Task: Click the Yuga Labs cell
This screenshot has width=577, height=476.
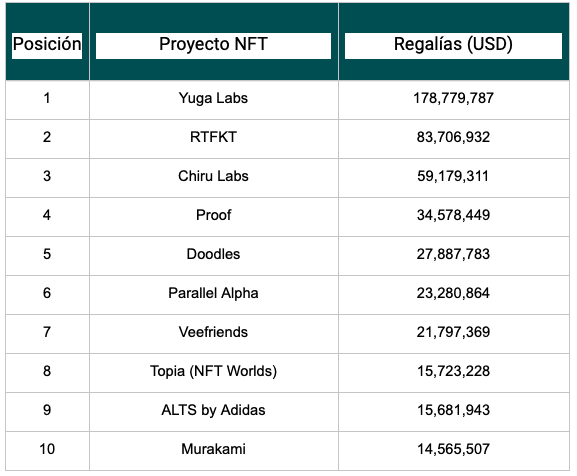Action: (214, 100)
